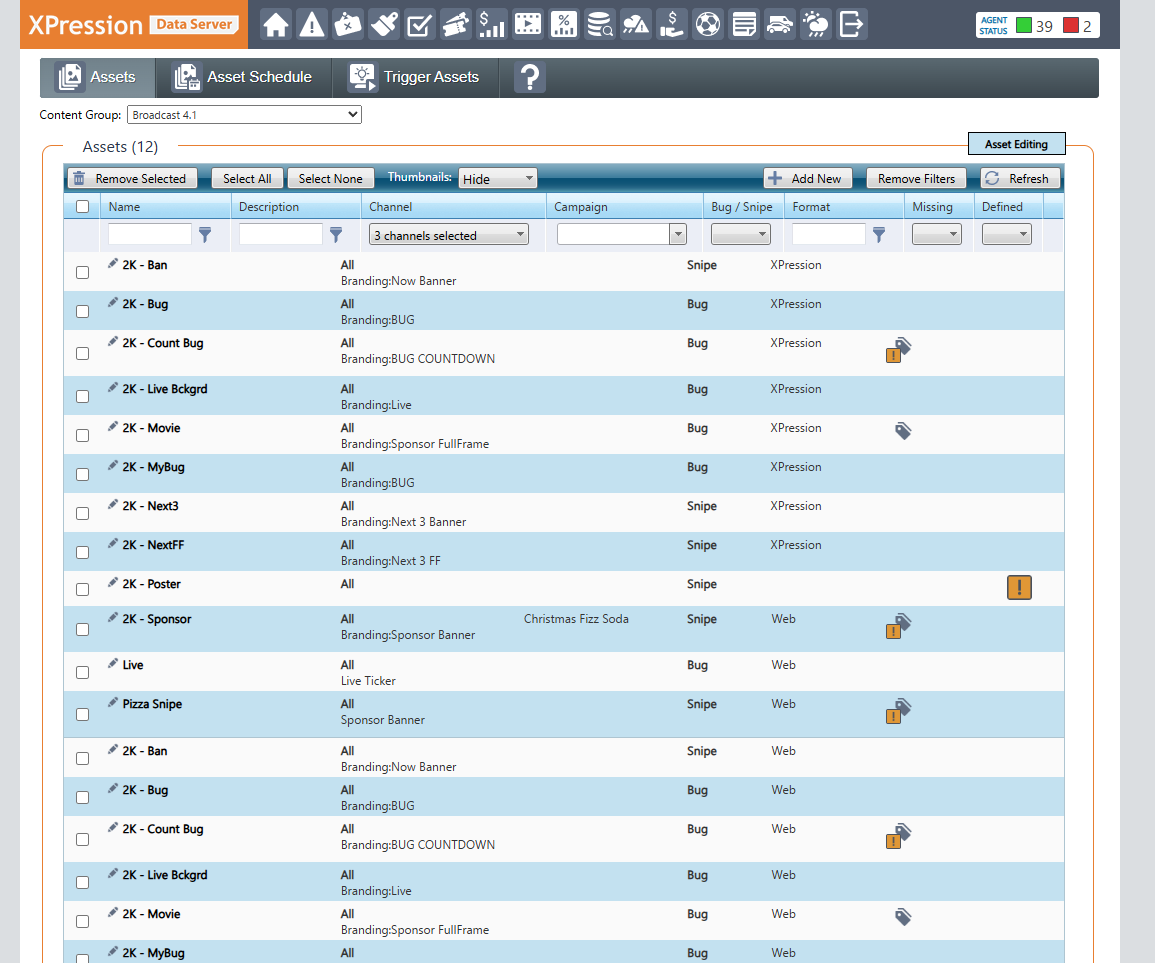Screen dimensions: 1155x963
Task: Check the box for Pizza Snipe
Action: pos(83,714)
